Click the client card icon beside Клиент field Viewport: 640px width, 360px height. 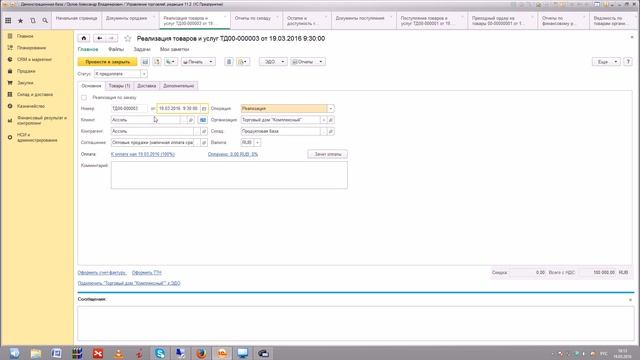[202, 120]
